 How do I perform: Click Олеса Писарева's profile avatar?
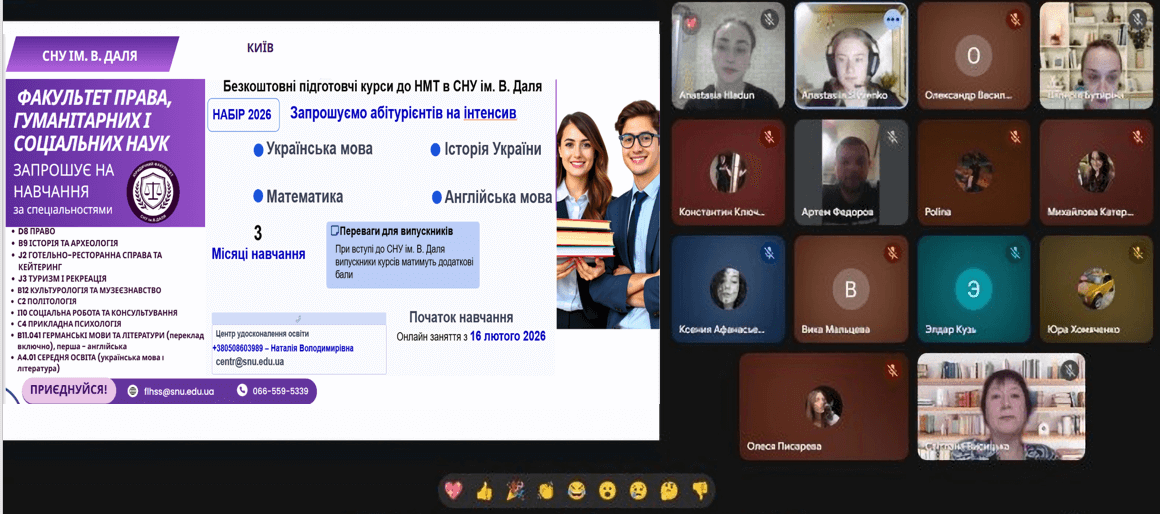[x=823, y=406]
